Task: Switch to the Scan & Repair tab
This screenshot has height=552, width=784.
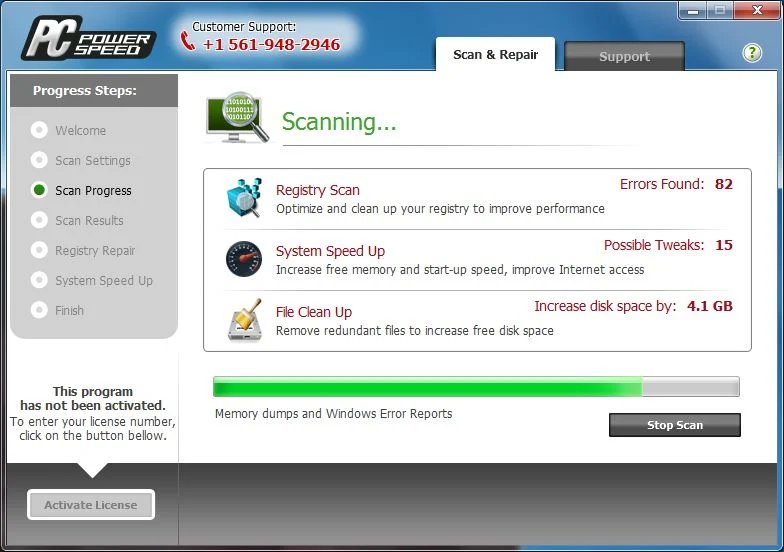Action: coord(496,54)
